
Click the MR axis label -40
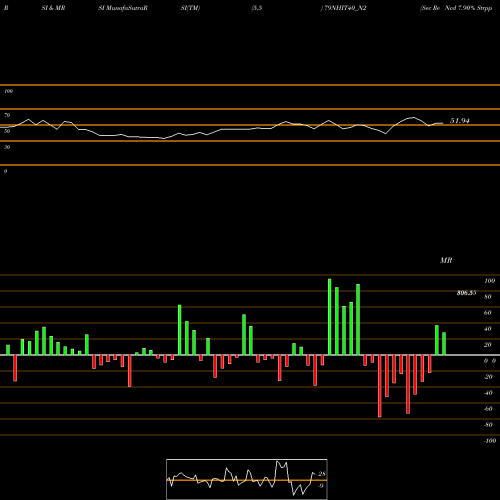coord(488,393)
